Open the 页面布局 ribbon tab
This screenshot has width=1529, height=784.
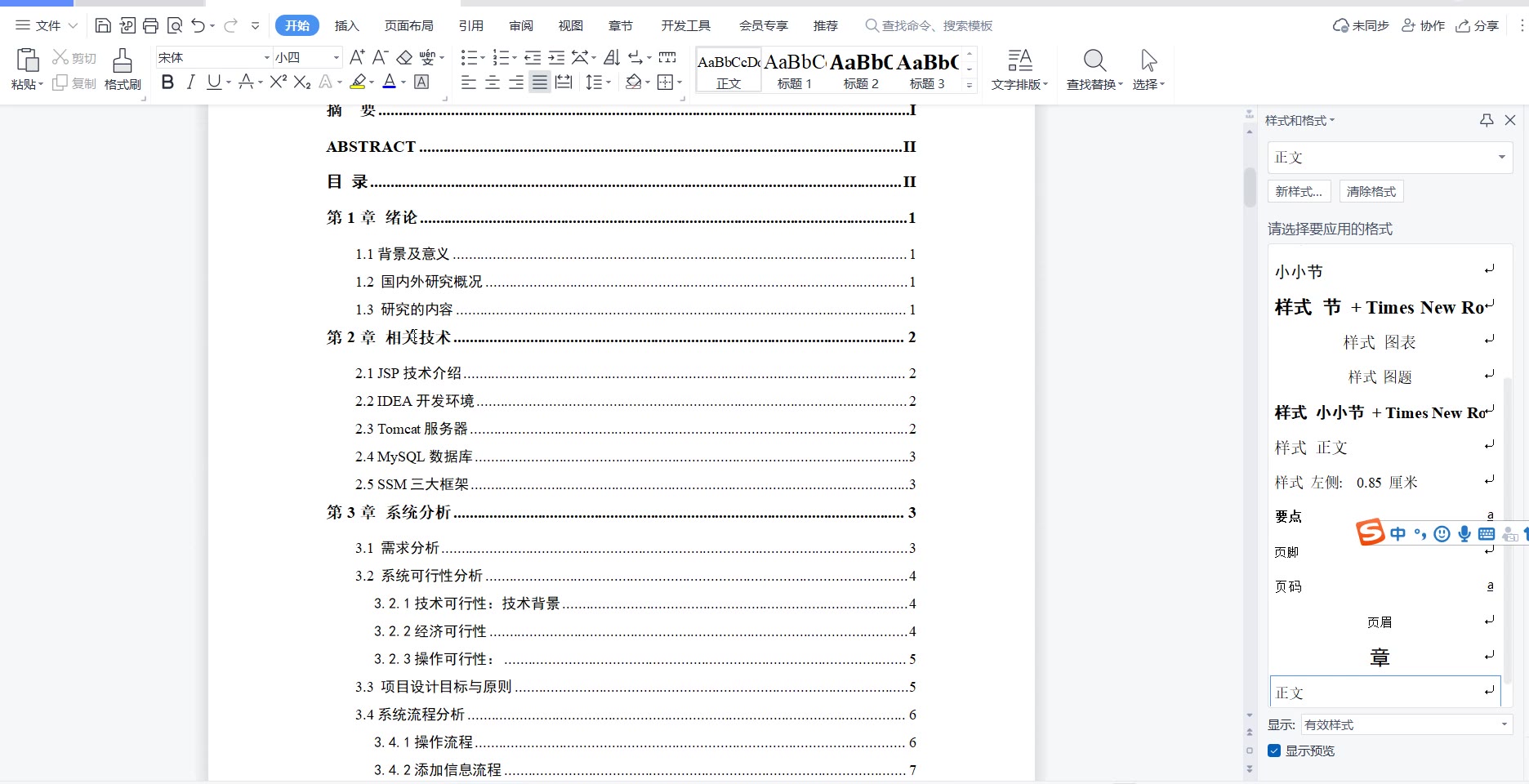pyautogui.click(x=408, y=25)
